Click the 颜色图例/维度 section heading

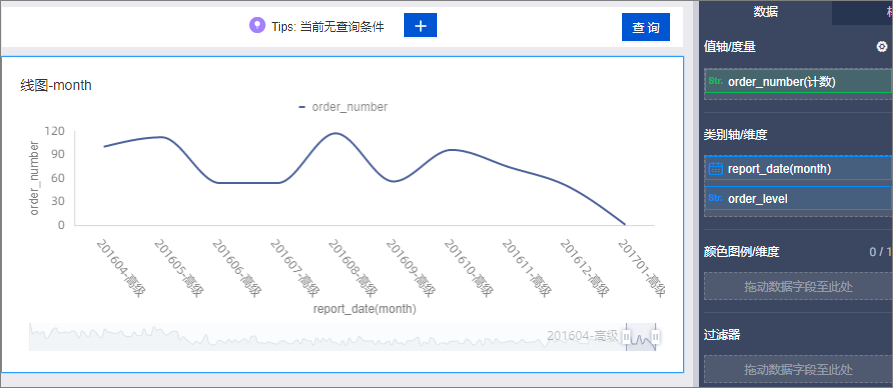point(742,251)
